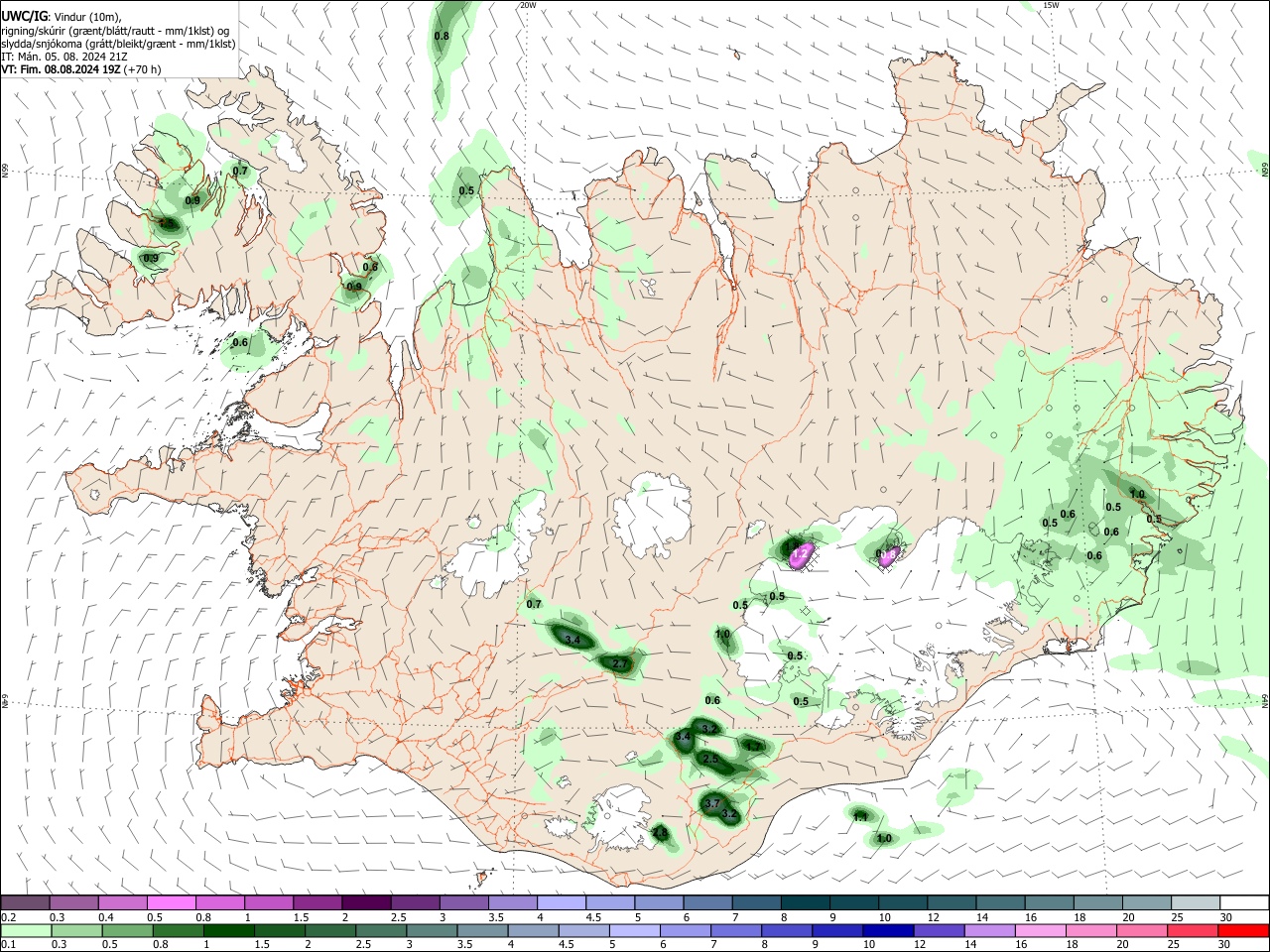Image resolution: width=1270 pixels, height=952 pixels.
Task: Click the 'VT: Fim. 08.08.2024 19Z' valid time
Action: 62,69
